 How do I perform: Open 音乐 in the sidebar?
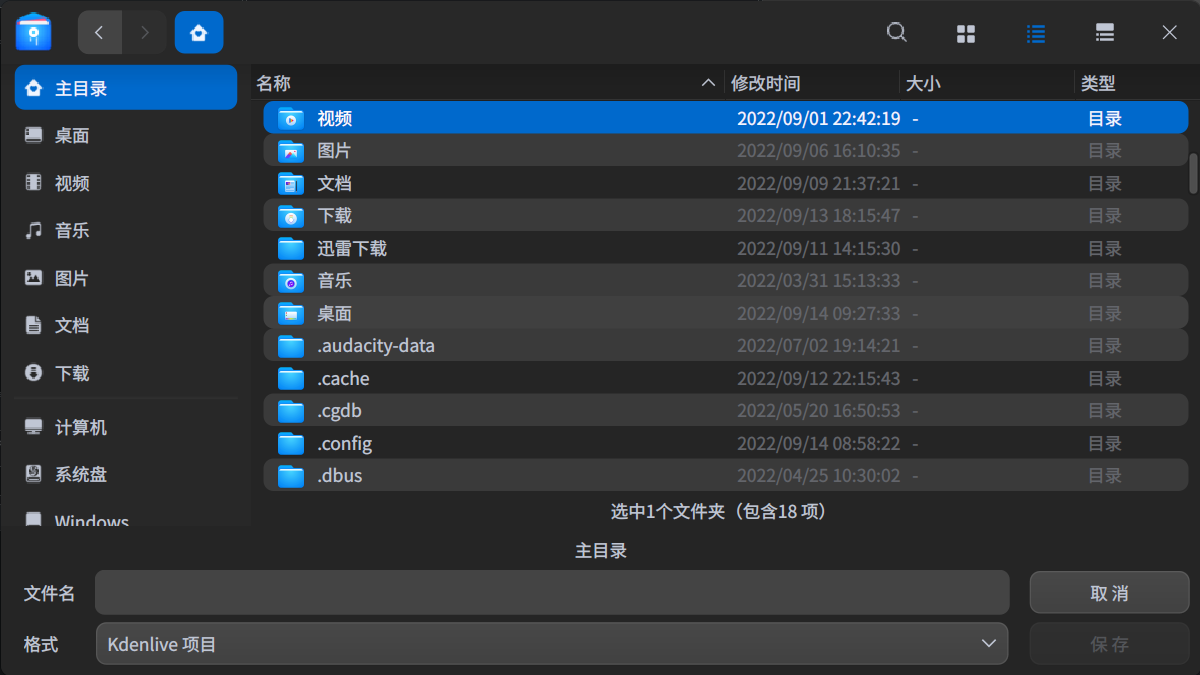pyautogui.click(x=126, y=230)
